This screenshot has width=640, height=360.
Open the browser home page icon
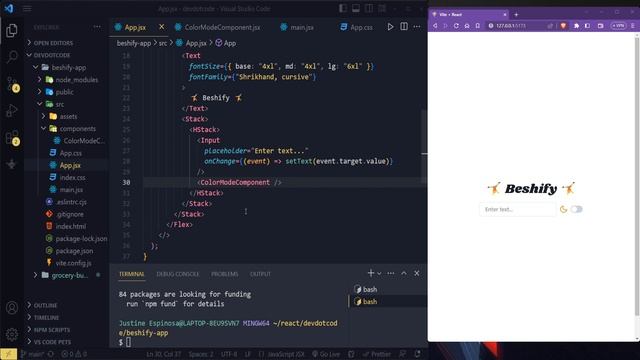pyautogui.click(x=467, y=26)
